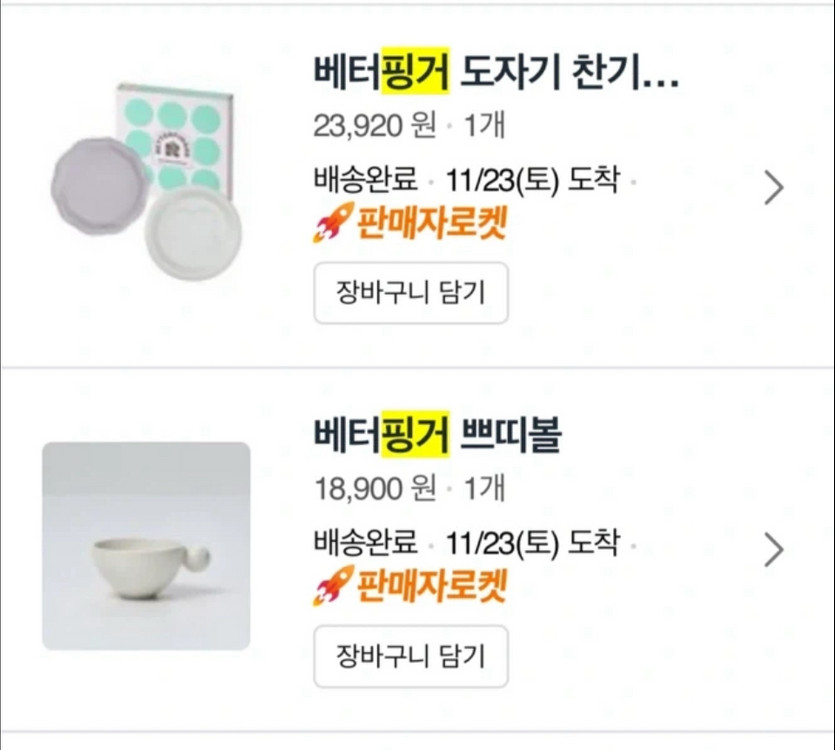
Task: Expand details for the 도자기 찬기 order via chevron
Action: [x=775, y=187]
